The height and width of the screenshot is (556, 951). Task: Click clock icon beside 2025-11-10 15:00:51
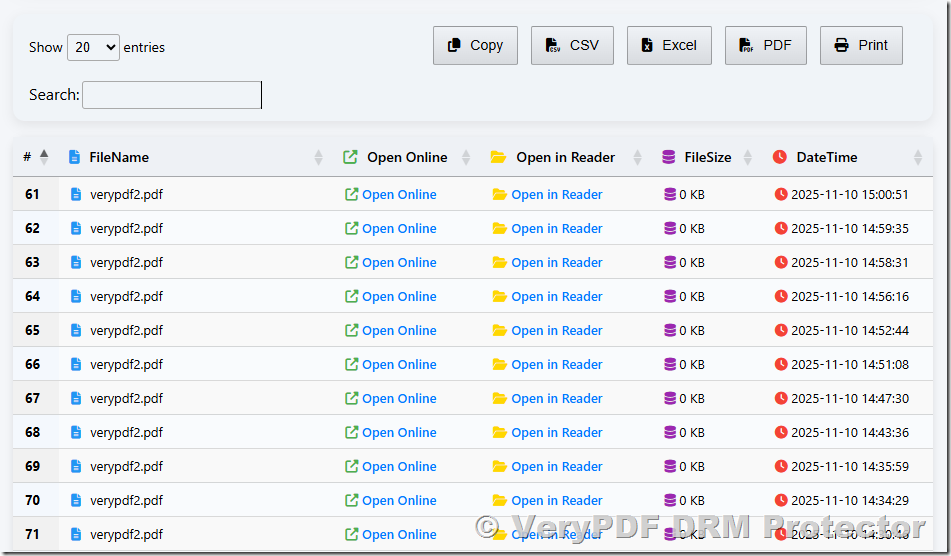pyautogui.click(x=781, y=194)
